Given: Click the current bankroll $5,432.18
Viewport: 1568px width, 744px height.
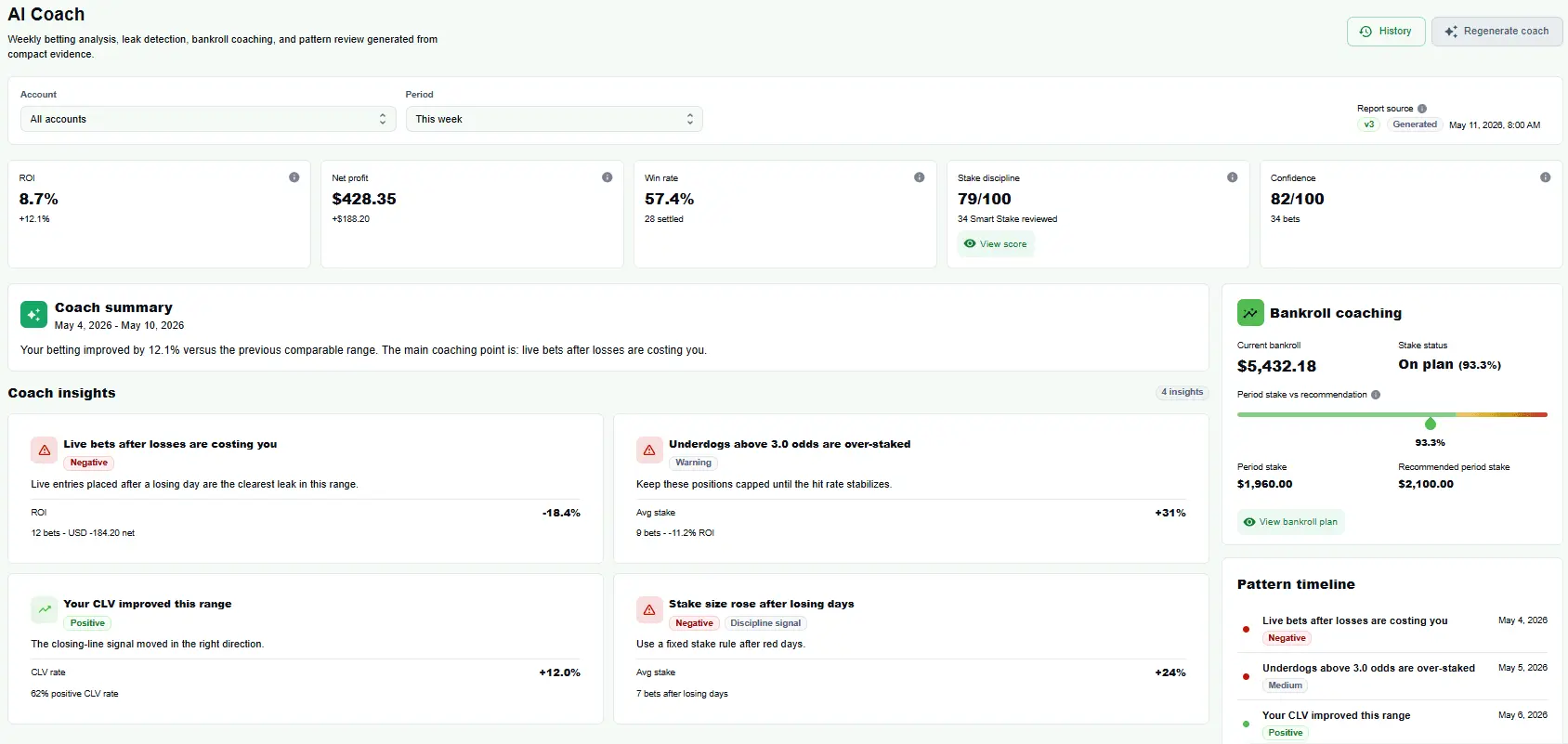Looking at the screenshot, I should [x=1276, y=366].
